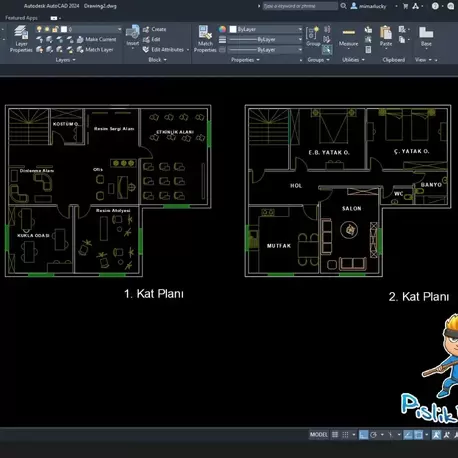This screenshot has width=458, height=458.
Task: Open the Autodesk App Store cart icon
Action: [405, 6]
